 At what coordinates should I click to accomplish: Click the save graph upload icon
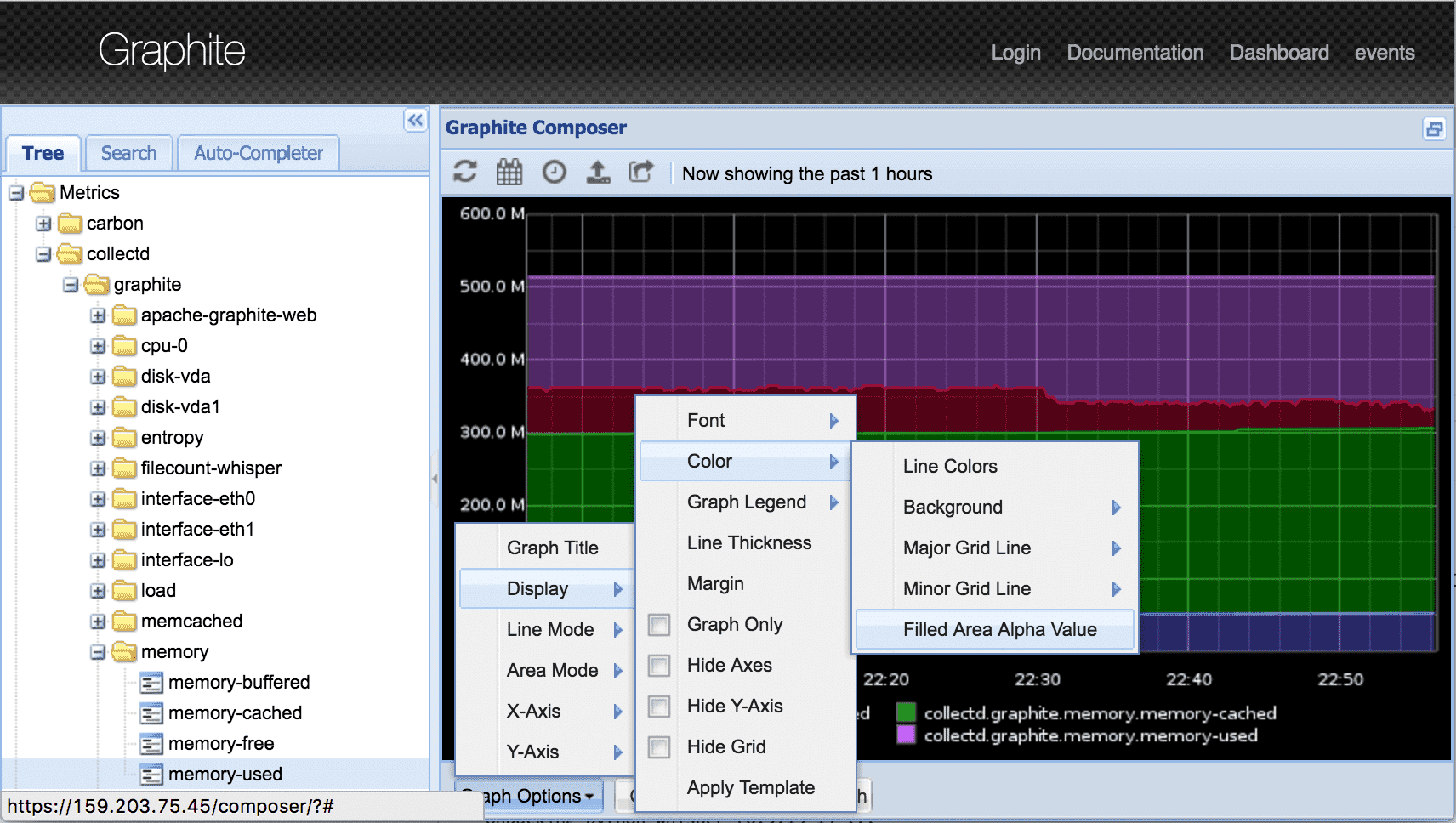click(x=599, y=172)
